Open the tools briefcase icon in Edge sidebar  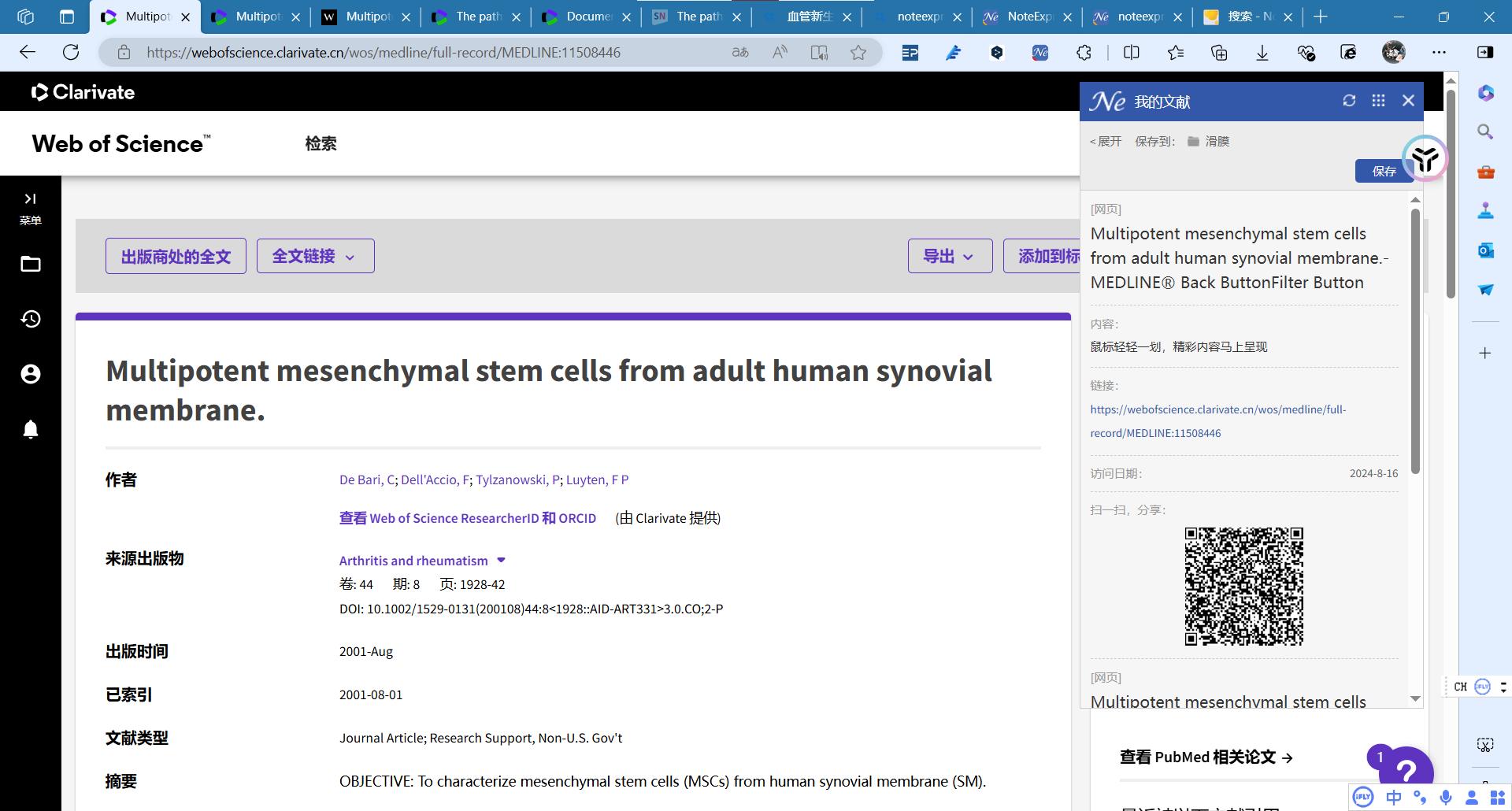pyautogui.click(x=1485, y=172)
